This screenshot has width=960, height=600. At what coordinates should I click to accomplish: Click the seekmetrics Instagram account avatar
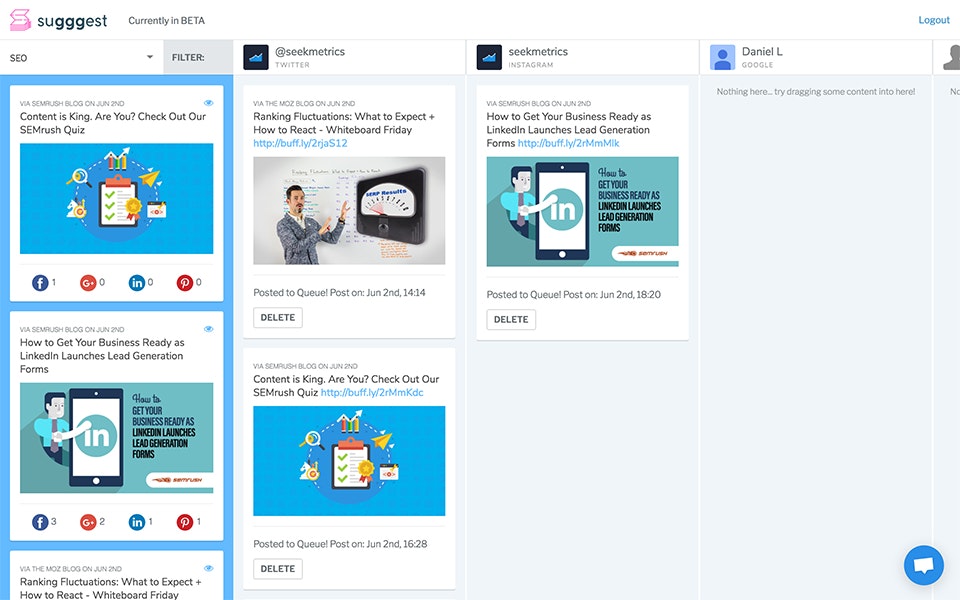[489, 58]
